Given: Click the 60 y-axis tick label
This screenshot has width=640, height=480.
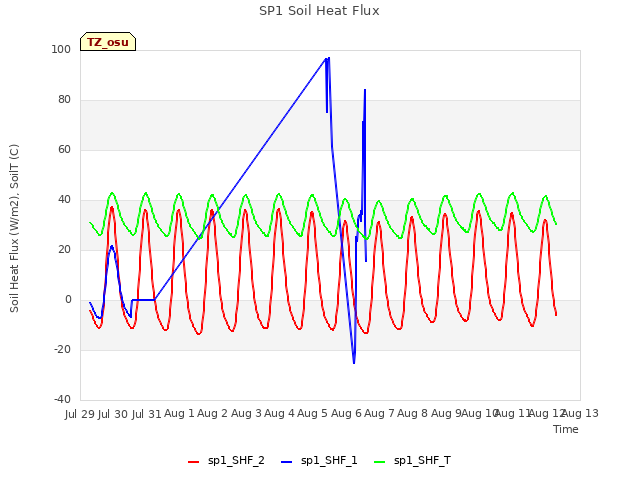Looking at the screenshot, I should coord(64,150).
